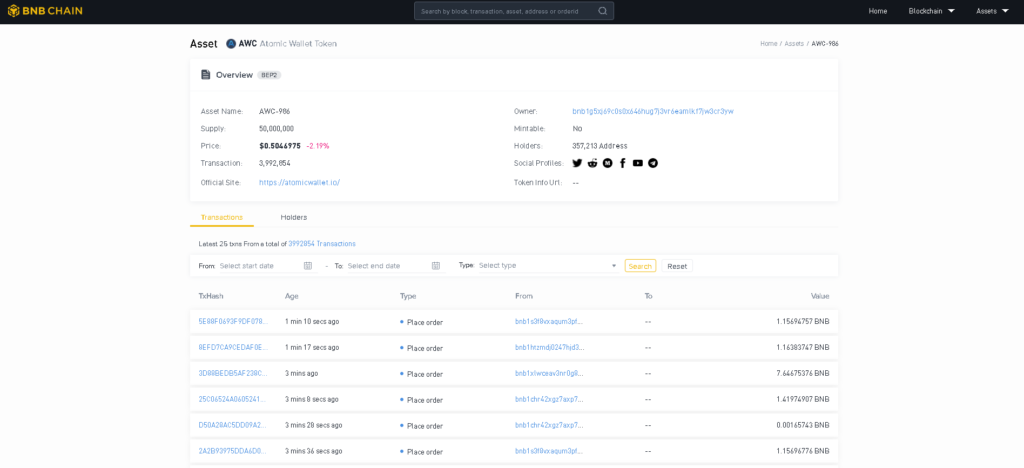Image resolution: width=1024 pixels, height=468 pixels.
Task: Click the BNB Chain logo
Action: pyautogui.click(x=45, y=11)
